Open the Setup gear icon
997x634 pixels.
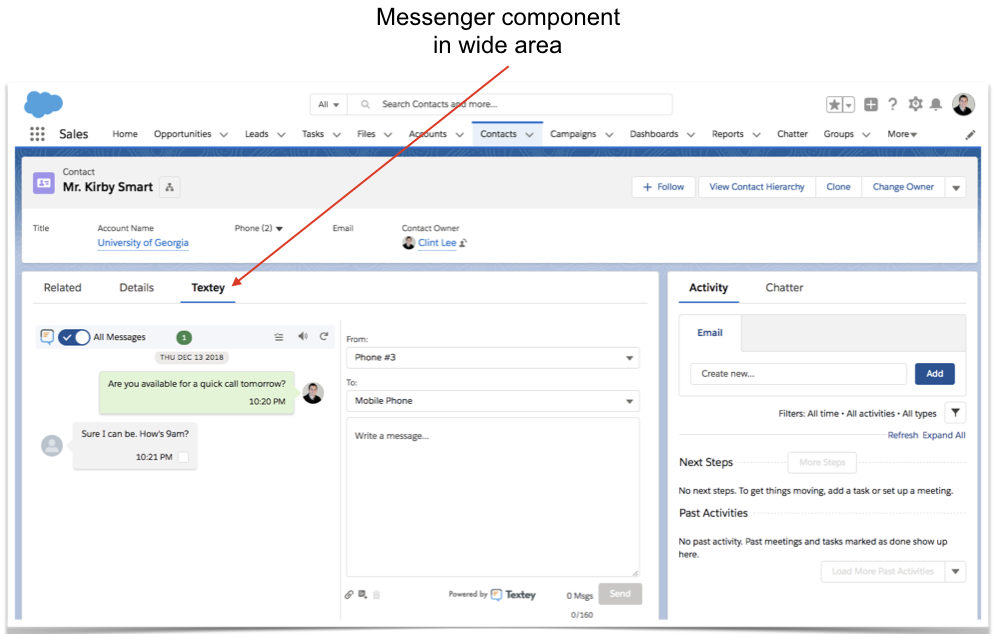915,104
